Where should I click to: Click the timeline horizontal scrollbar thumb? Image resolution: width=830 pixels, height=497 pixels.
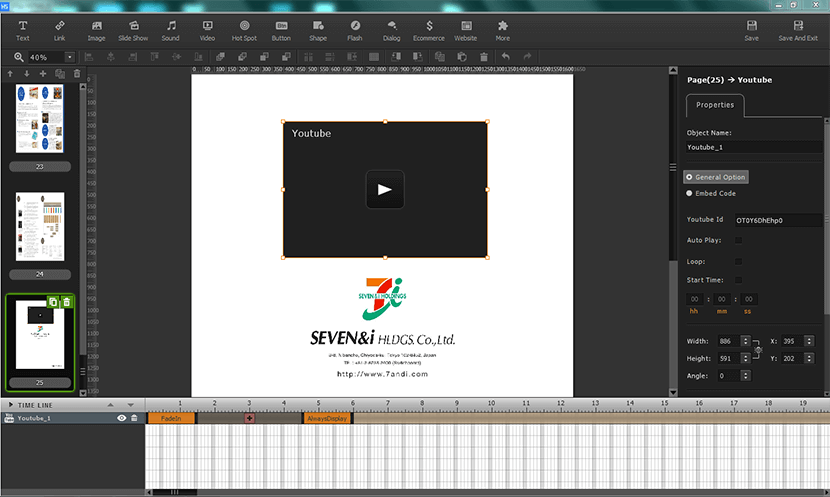tap(175, 492)
